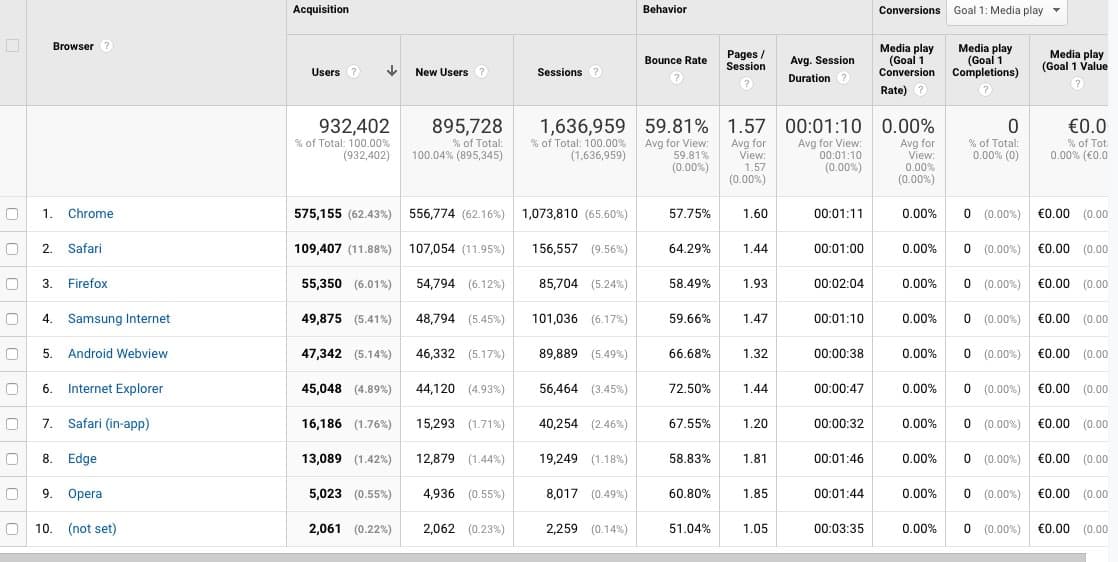Click help icon next to Sessions
The width and height of the screenshot is (1118, 562).
coord(596,72)
